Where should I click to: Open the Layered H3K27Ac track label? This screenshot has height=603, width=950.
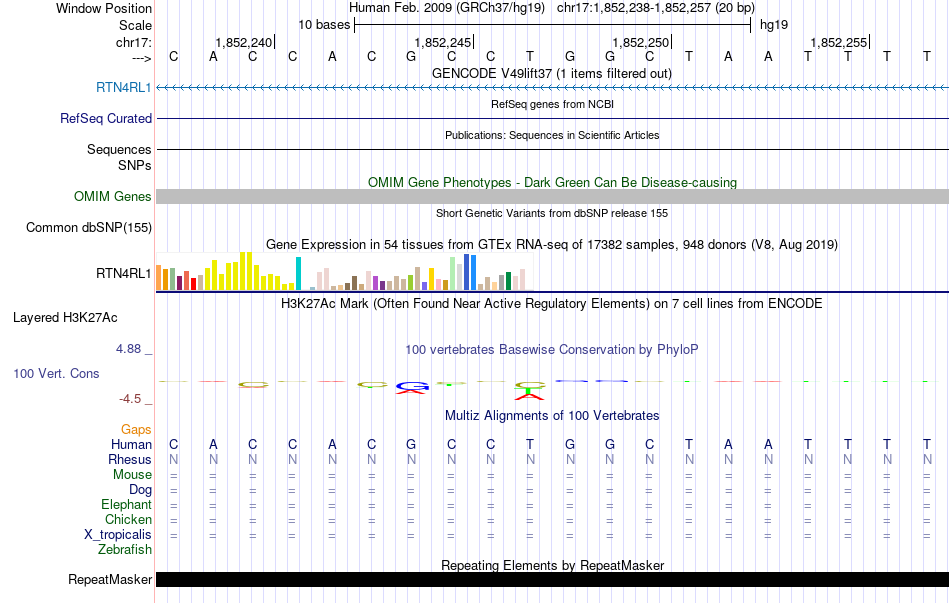[65, 319]
